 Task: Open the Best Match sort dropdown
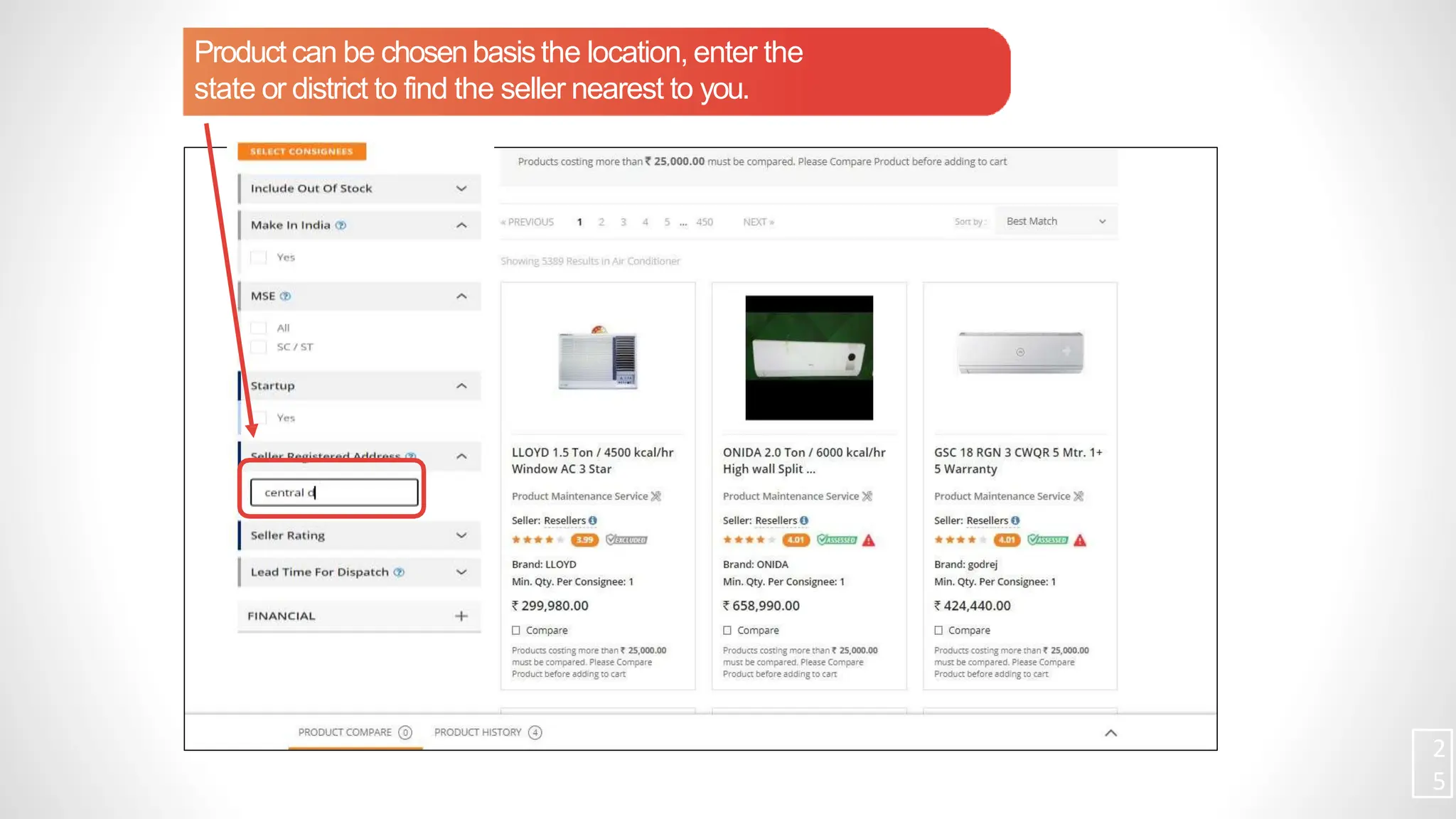pos(1056,222)
